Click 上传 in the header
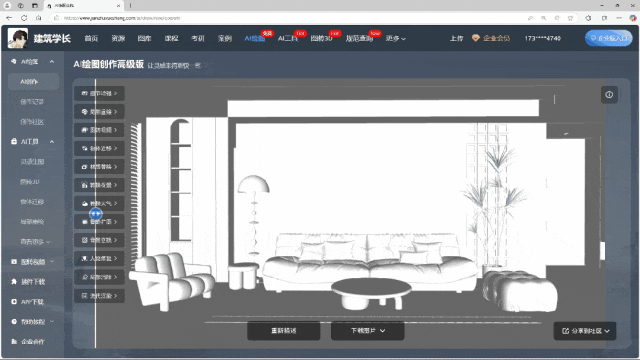This screenshot has width=640, height=360. pyautogui.click(x=456, y=38)
